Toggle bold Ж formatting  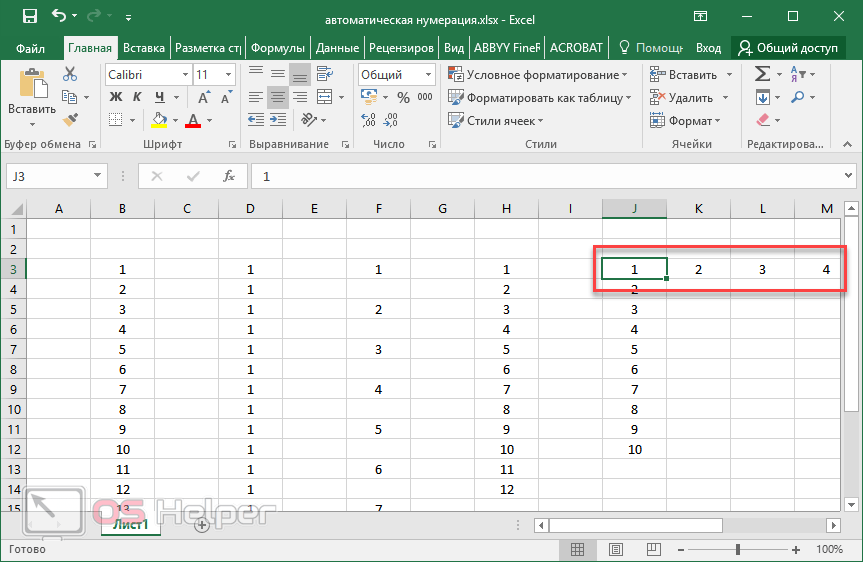coord(115,98)
